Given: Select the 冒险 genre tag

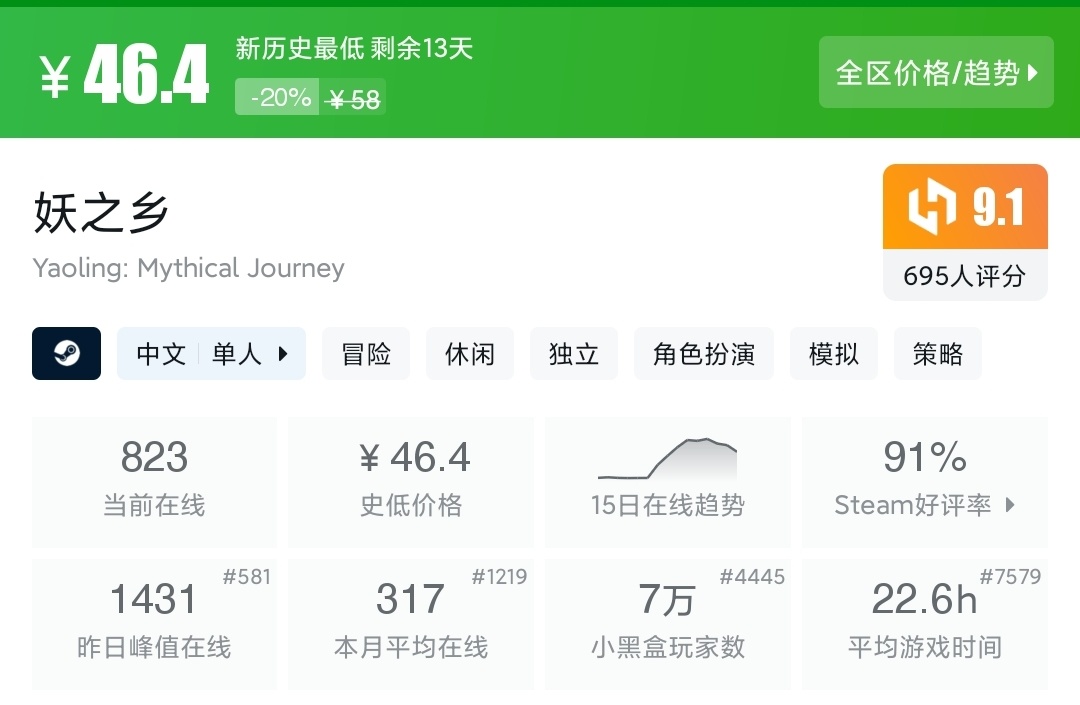Looking at the screenshot, I should tap(366, 353).
